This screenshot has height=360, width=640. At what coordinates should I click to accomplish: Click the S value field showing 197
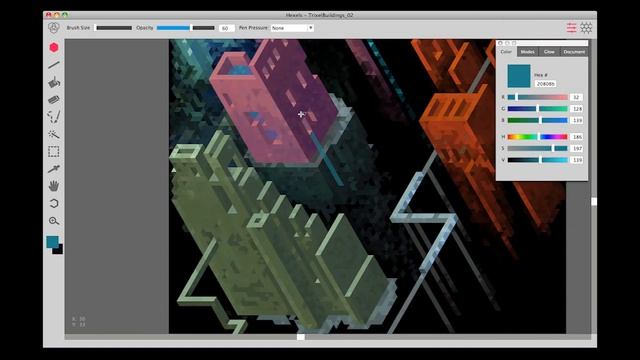click(576, 148)
